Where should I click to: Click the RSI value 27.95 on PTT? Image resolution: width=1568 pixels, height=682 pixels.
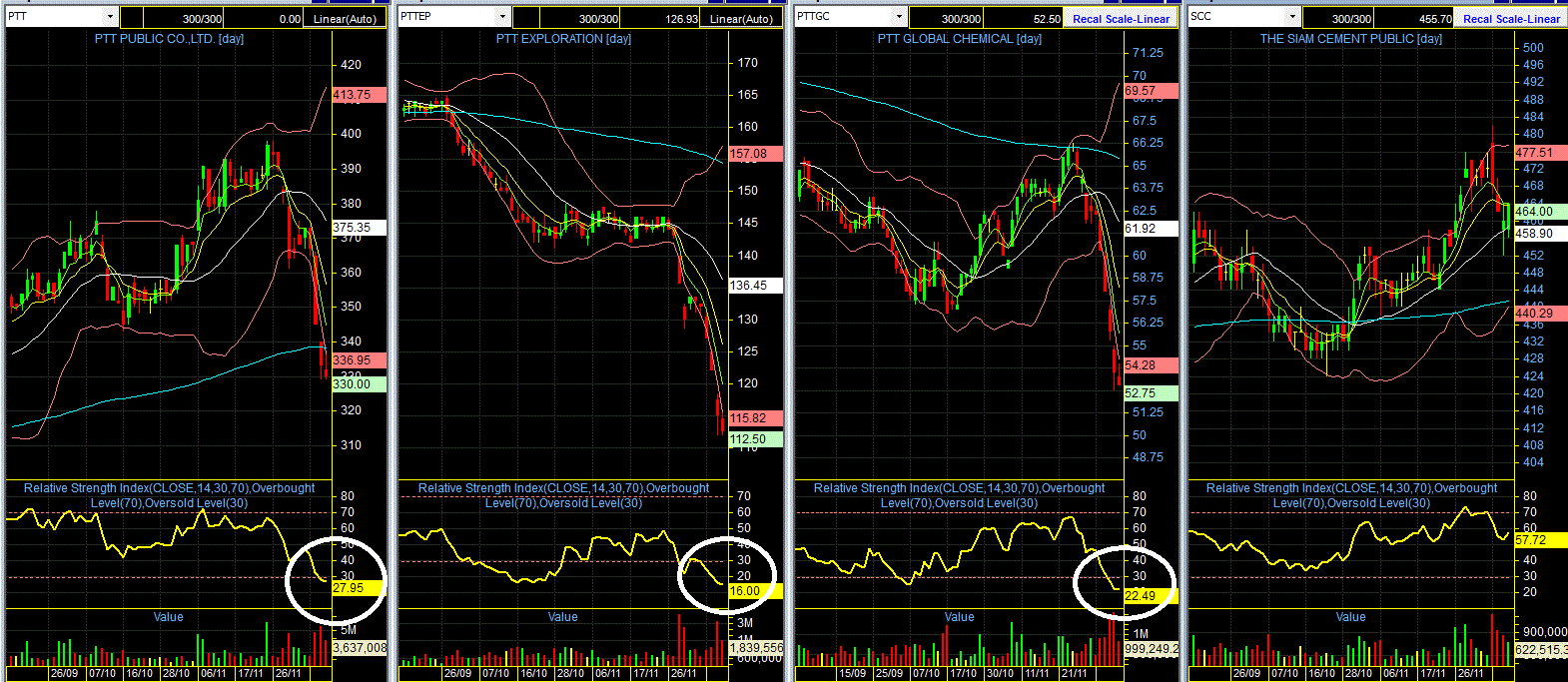pos(360,588)
